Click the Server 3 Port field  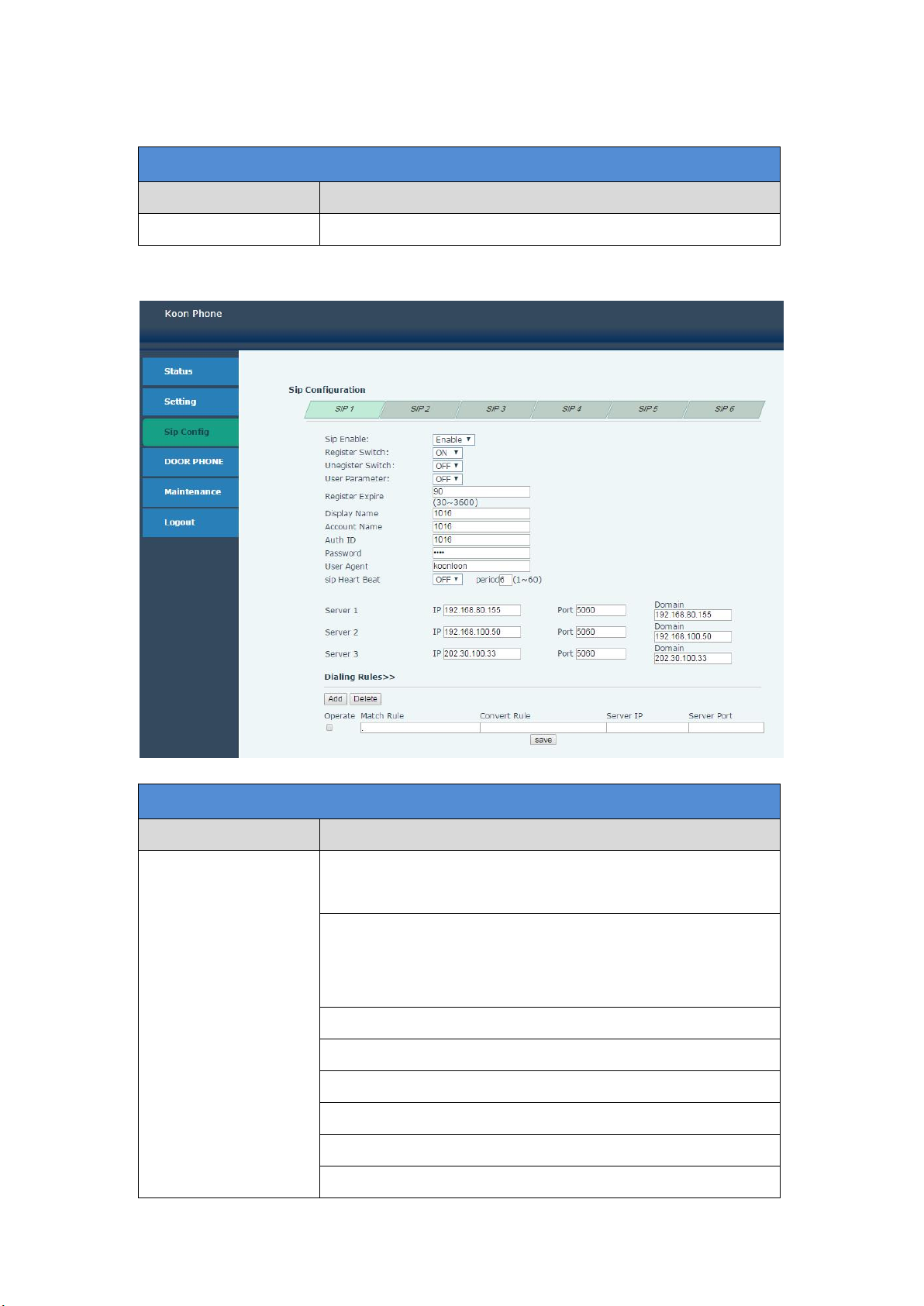601,653
